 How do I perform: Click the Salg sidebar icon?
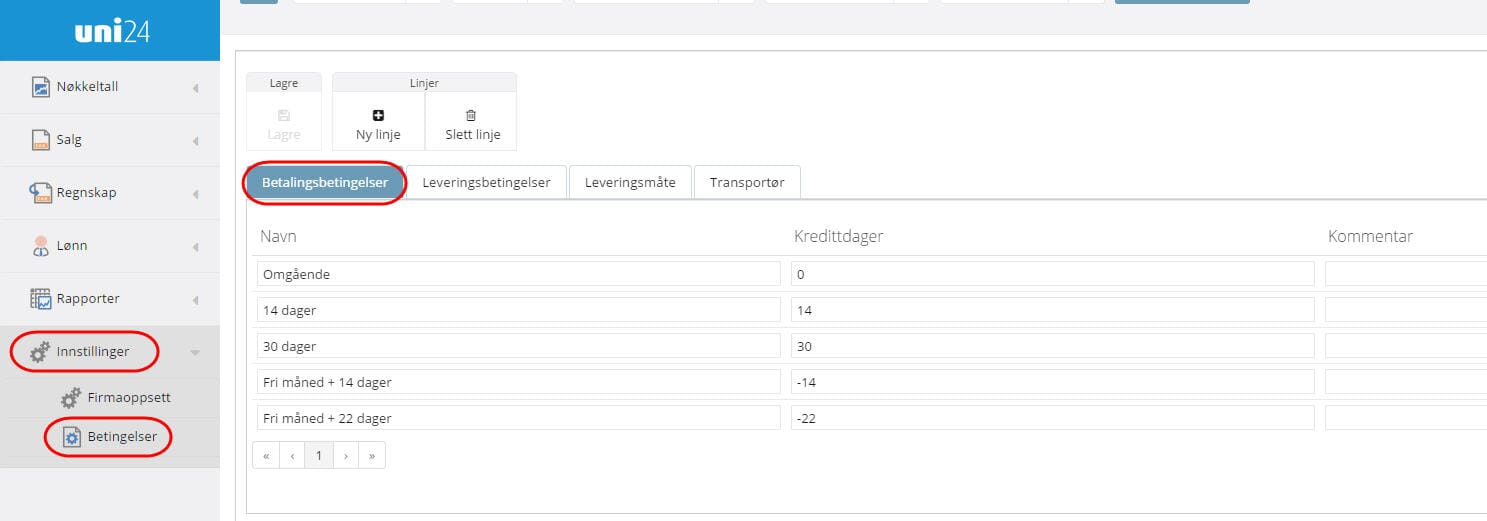[x=41, y=140]
